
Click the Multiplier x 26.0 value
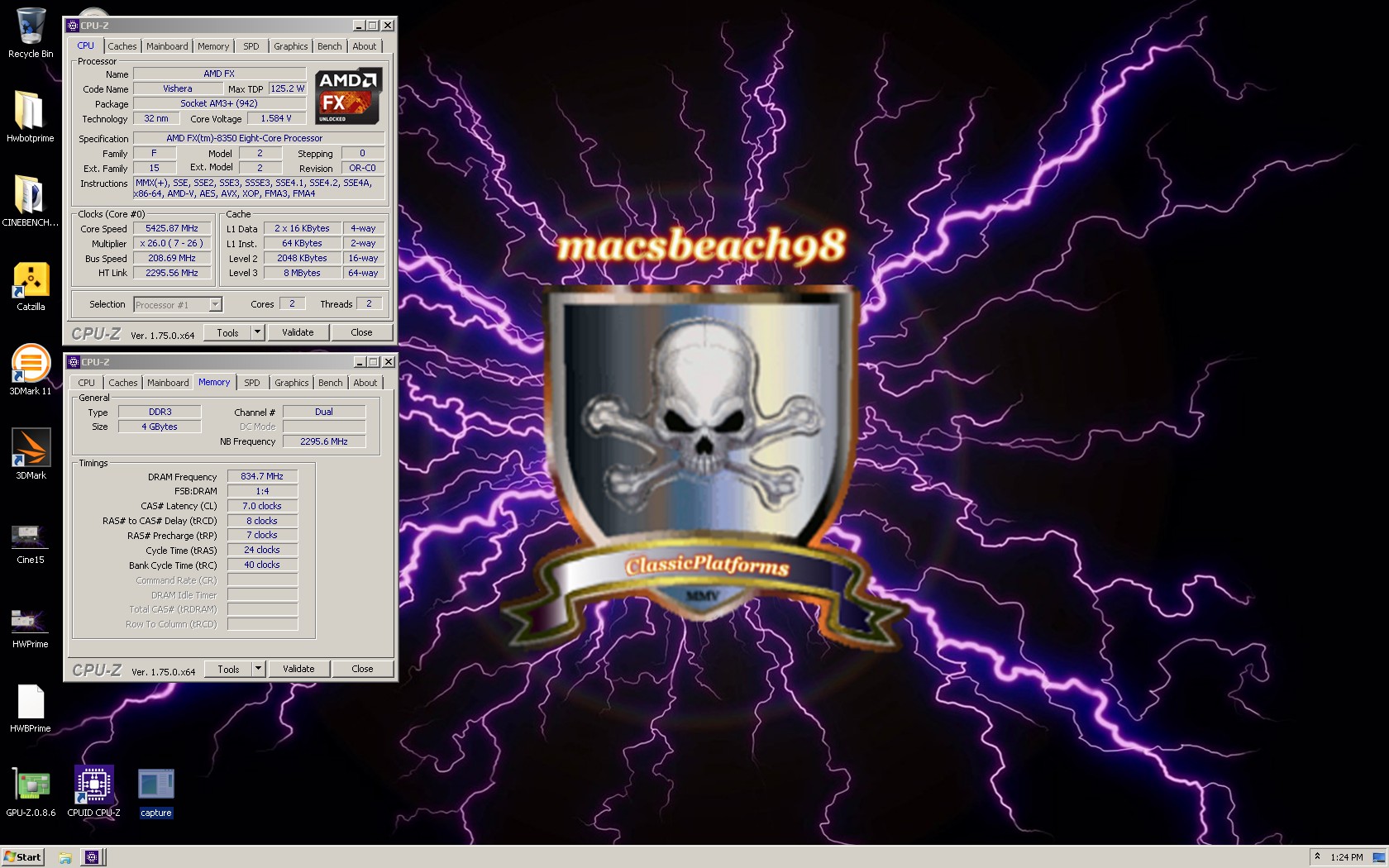(172, 243)
